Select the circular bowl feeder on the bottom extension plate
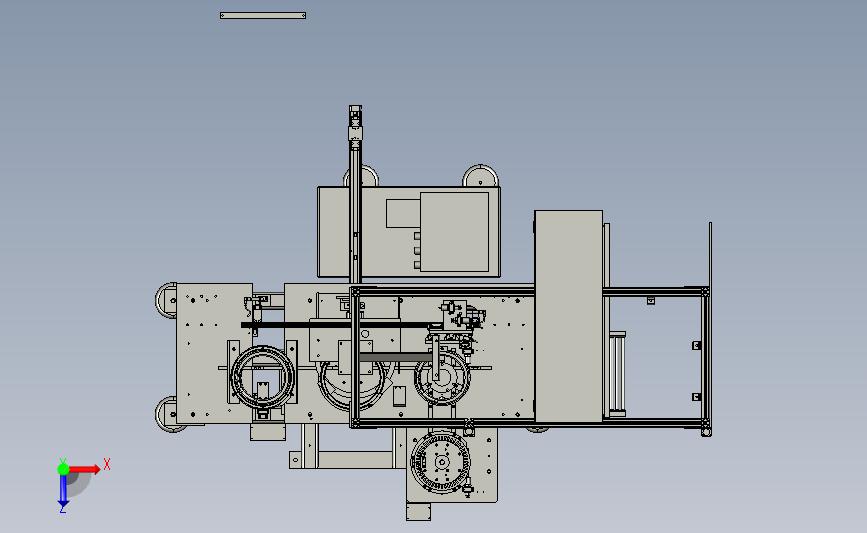The width and height of the screenshot is (867, 533). pos(441,462)
